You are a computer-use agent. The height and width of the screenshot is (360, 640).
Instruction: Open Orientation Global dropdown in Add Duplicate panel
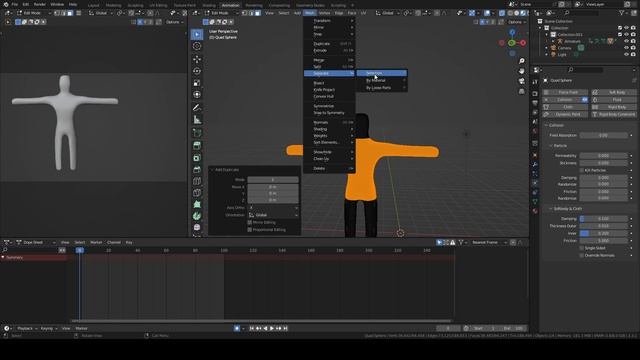[x=273, y=215]
